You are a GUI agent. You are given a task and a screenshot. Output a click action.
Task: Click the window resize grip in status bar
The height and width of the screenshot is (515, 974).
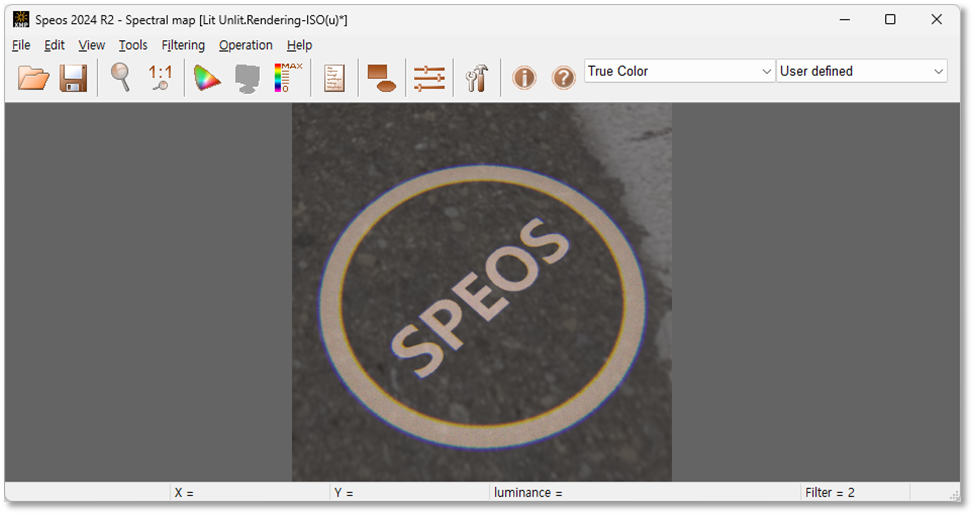click(x=954, y=494)
